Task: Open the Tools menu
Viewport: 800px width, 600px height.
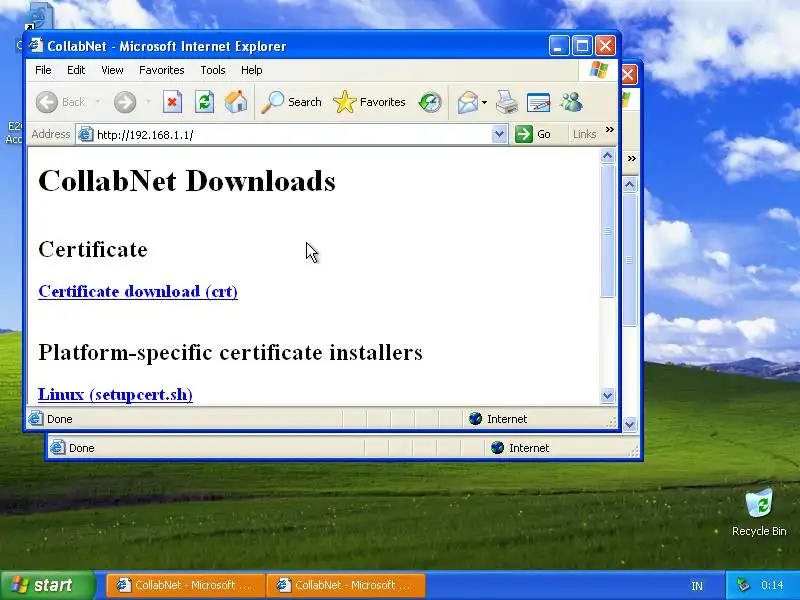Action: point(213,70)
